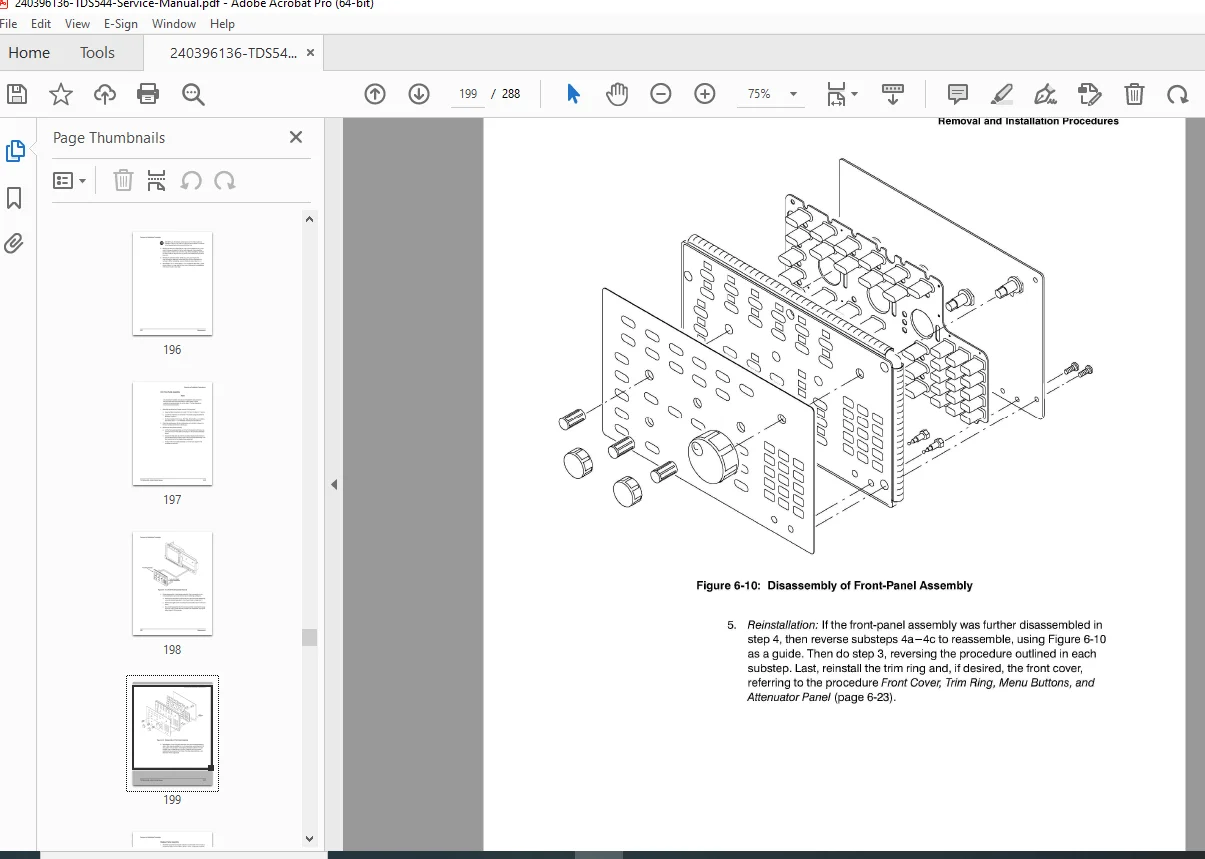
Task: Click the 'Removal and Installation Procedures' page header
Action: pos(1028,122)
